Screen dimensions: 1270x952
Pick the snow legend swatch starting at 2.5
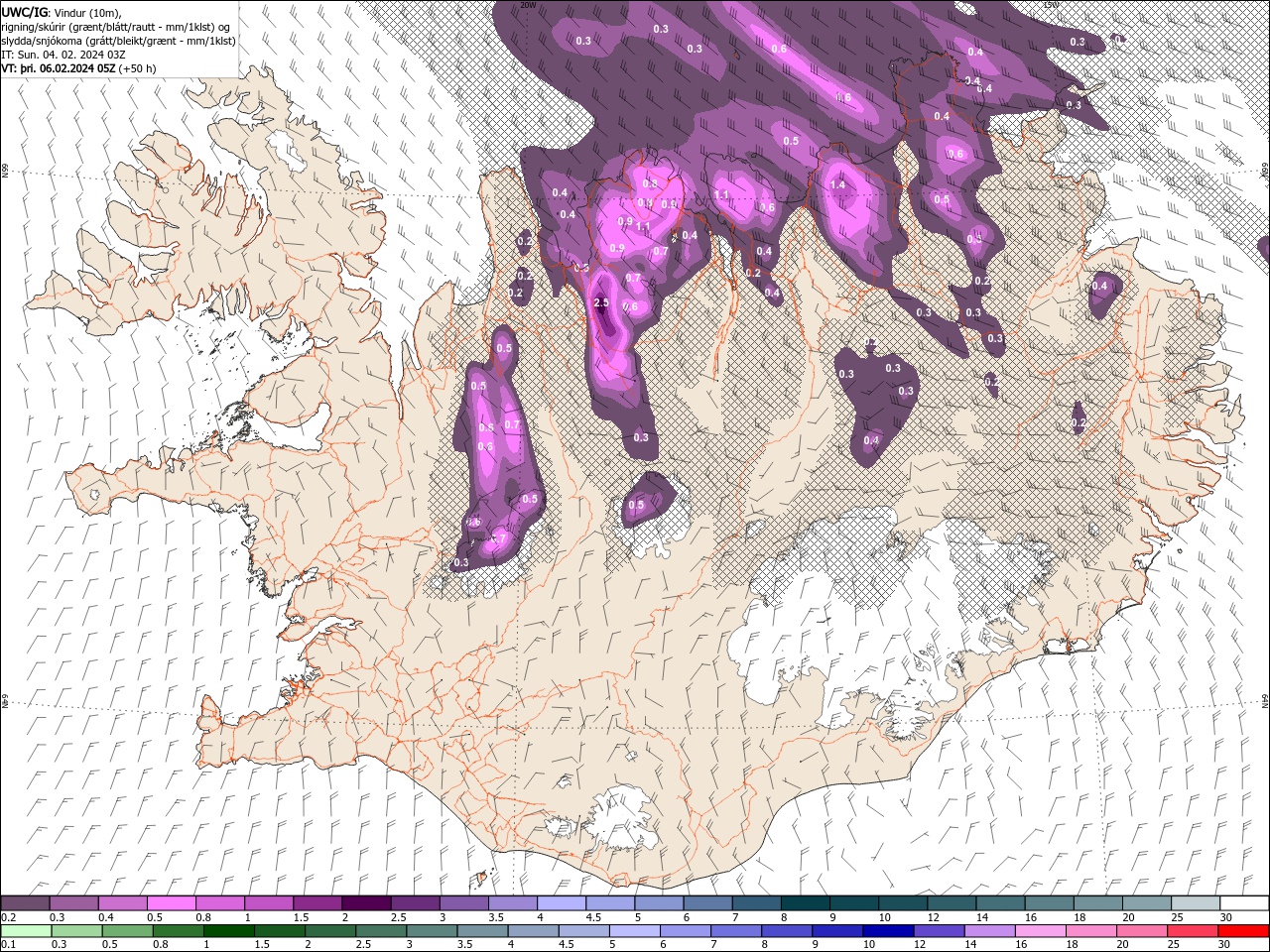coord(414,903)
